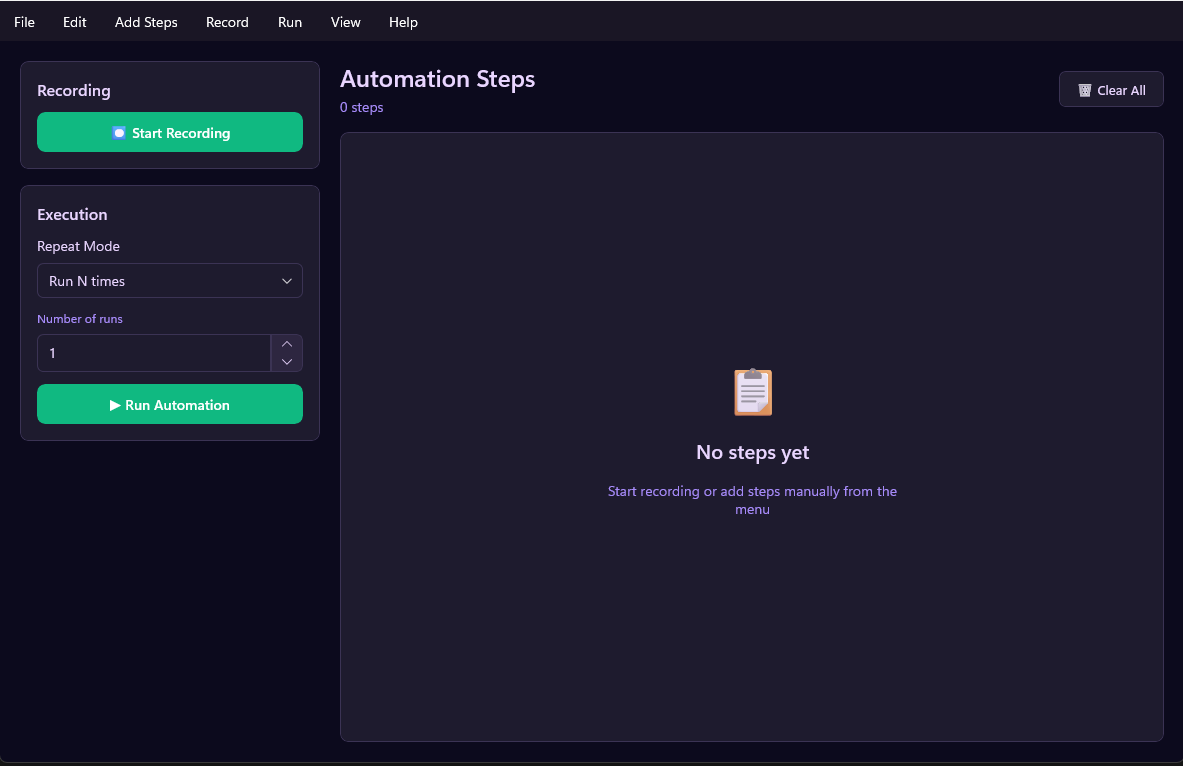Click the clipboard icon in the empty steps area
The width and height of the screenshot is (1183, 766).
752,392
